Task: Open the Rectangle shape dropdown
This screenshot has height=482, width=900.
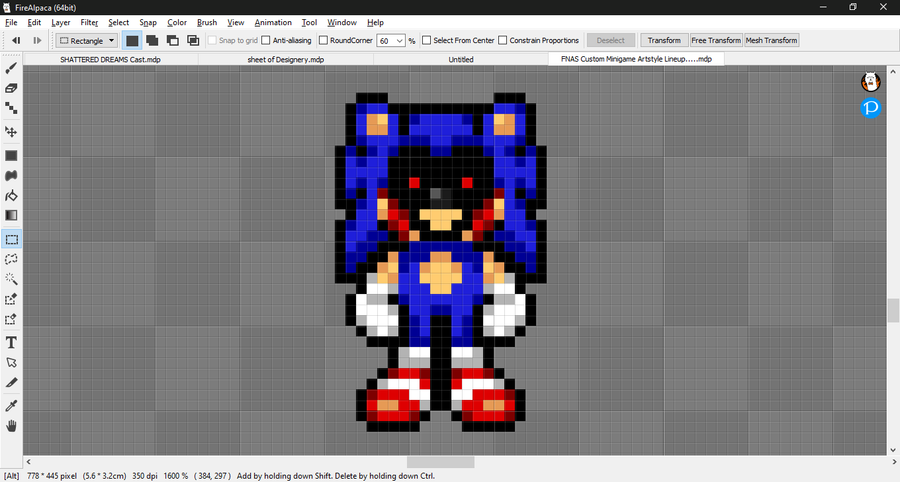Action: (x=87, y=40)
